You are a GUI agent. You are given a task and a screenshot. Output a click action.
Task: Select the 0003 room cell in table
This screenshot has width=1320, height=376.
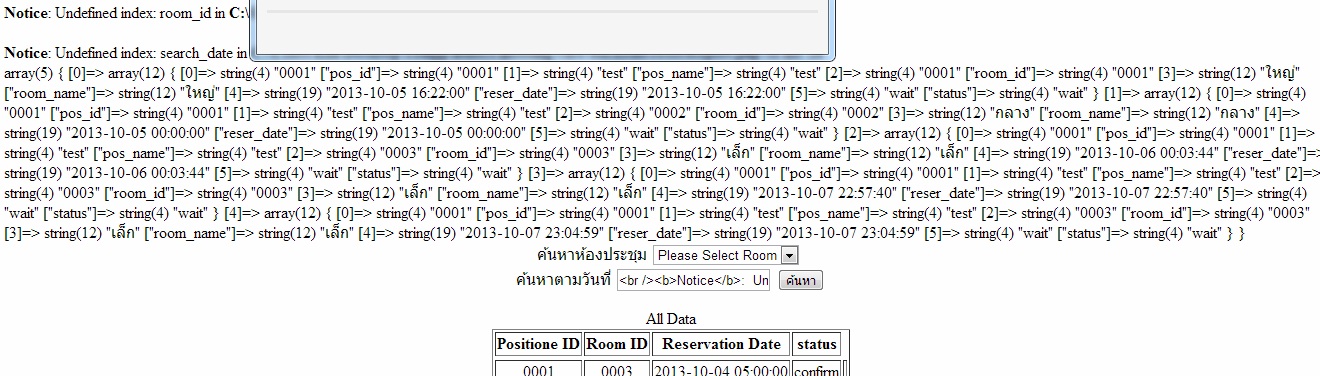[616, 369]
